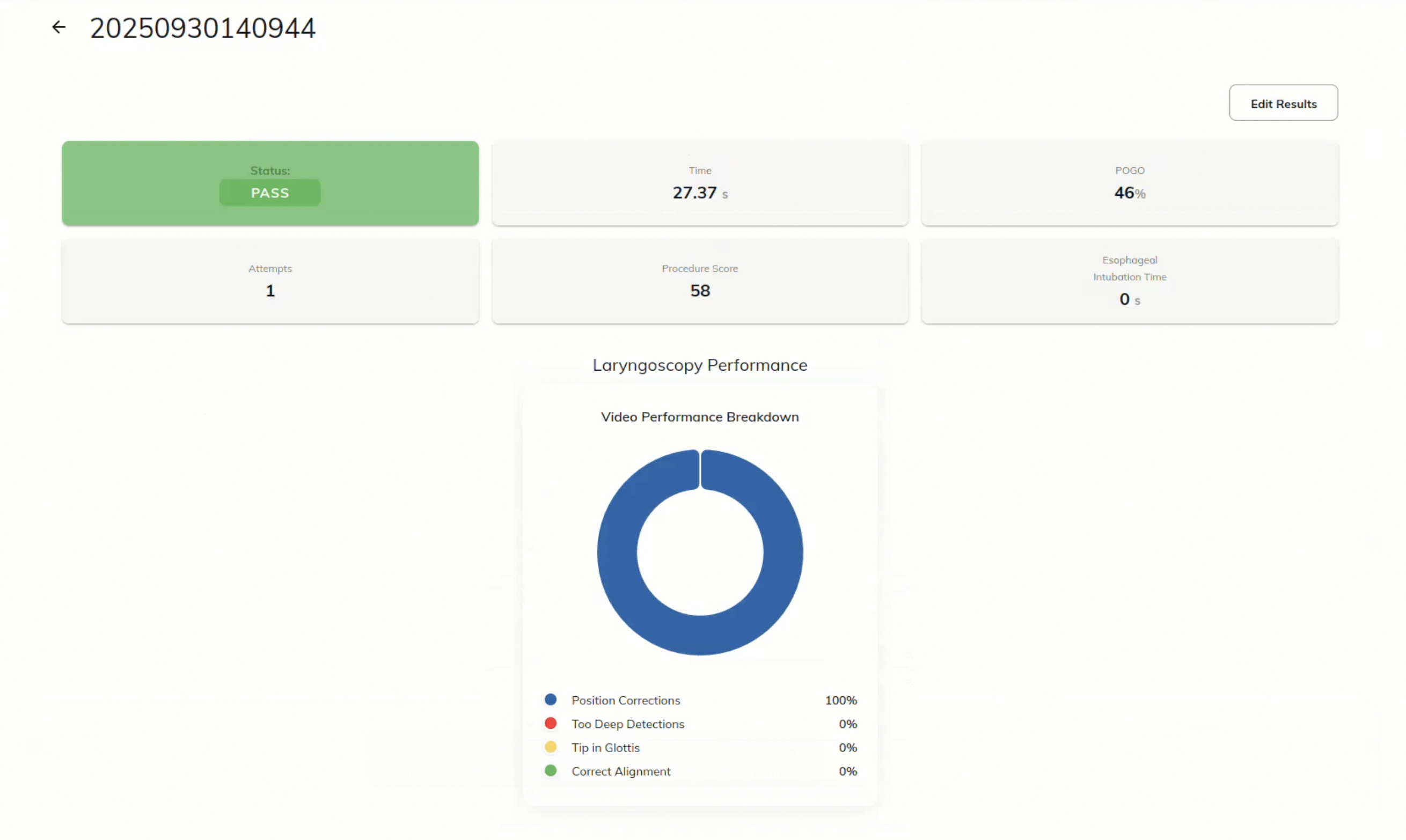Click the Edit Results button
This screenshot has height=840, width=1406.
(1283, 103)
